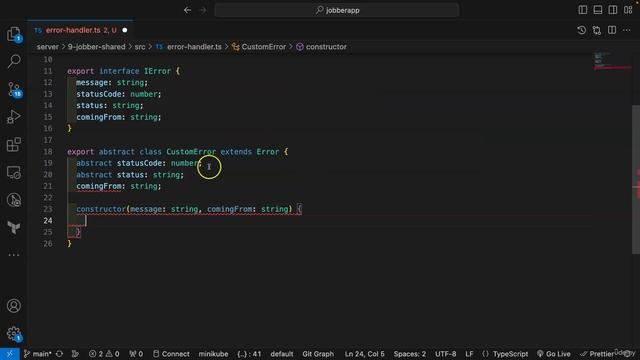Open More Actions editor menu
Image resolution: width=640 pixels, height=360 pixels.
(627, 30)
